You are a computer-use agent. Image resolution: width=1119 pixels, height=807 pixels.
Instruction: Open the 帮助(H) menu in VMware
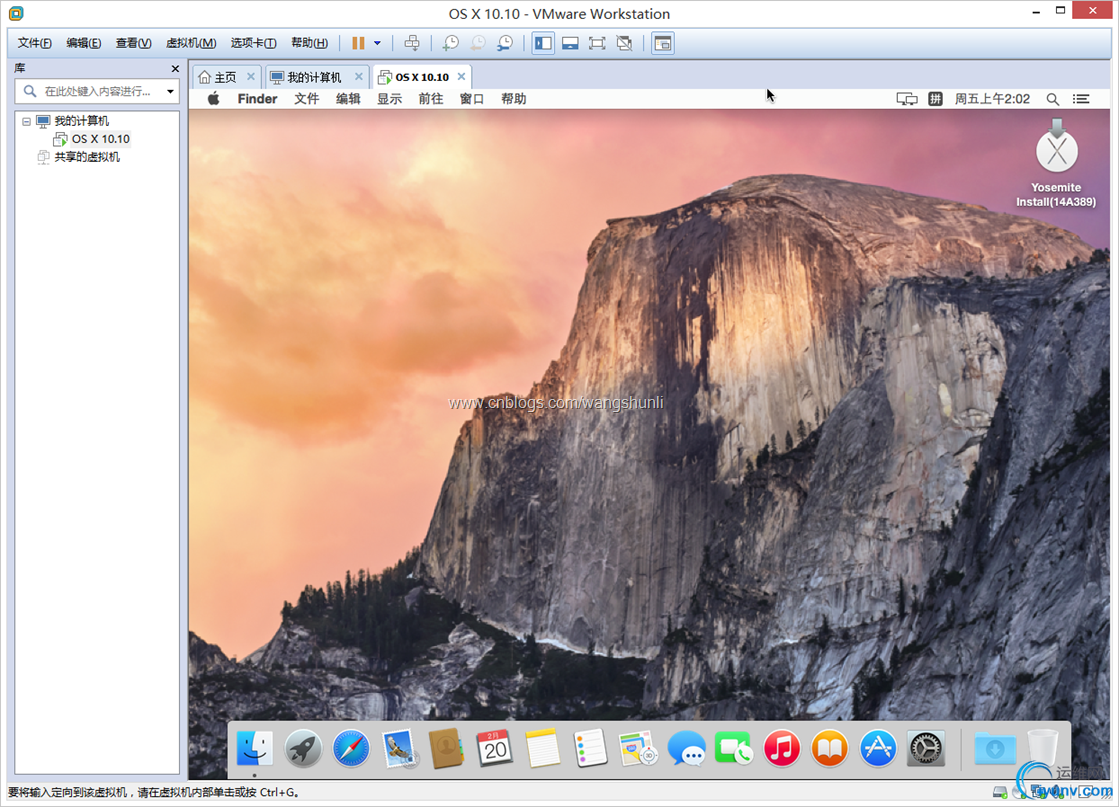tap(309, 43)
